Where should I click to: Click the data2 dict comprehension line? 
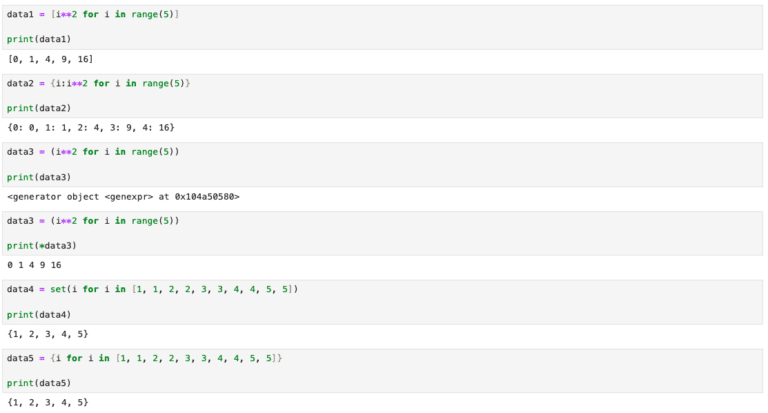(98, 83)
